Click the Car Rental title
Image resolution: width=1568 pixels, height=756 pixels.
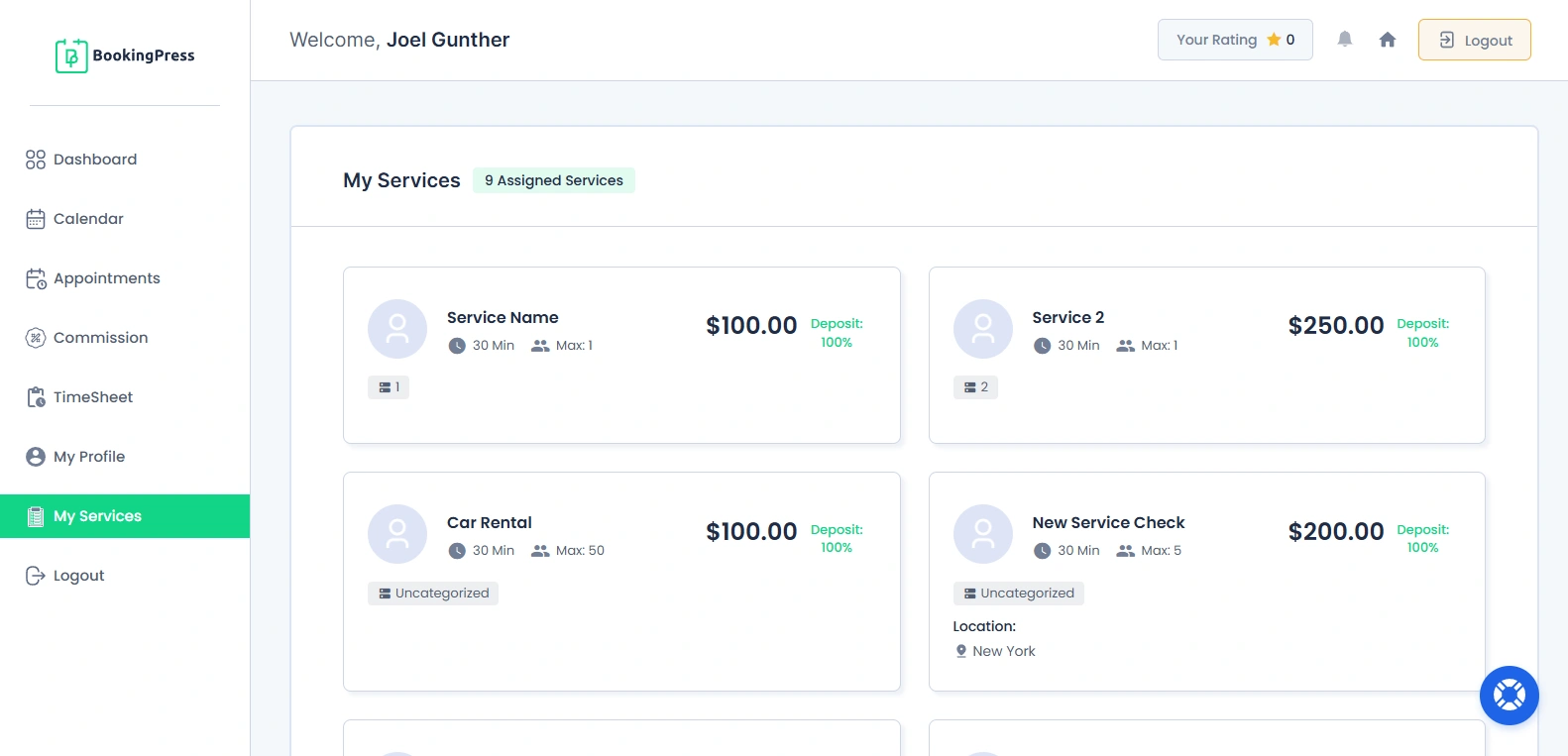[x=490, y=523]
